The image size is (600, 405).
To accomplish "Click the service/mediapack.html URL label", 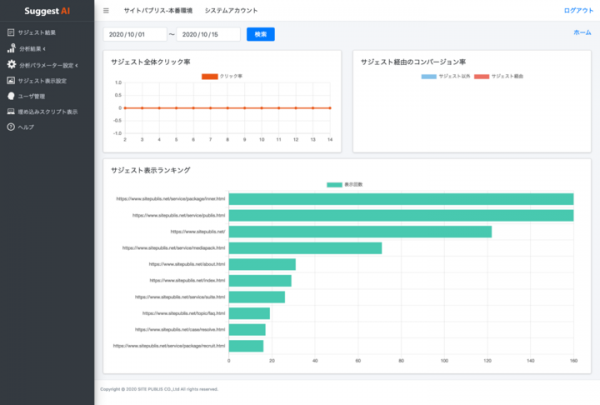I will pyautogui.click(x=174, y=248).
